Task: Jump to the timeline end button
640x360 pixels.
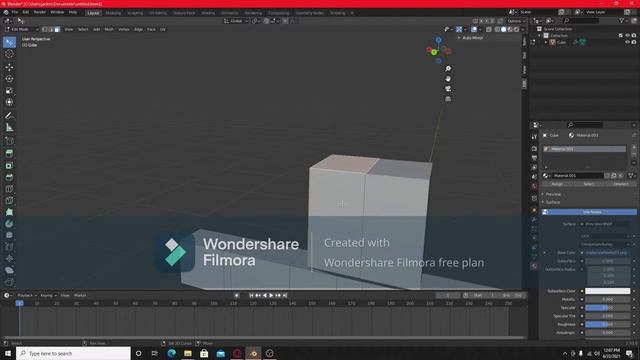Action: [285, 295]
